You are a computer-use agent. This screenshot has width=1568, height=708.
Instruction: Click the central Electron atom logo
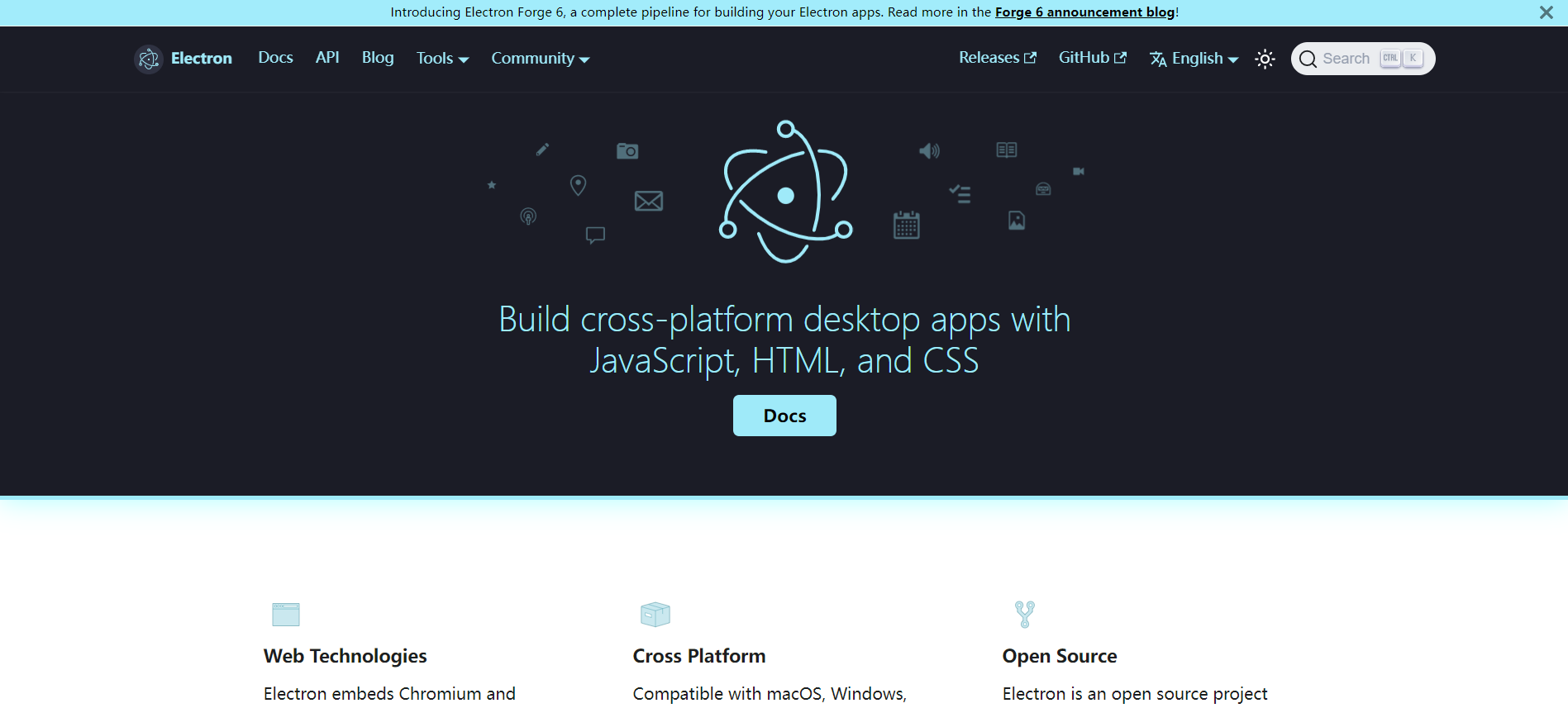785,192
